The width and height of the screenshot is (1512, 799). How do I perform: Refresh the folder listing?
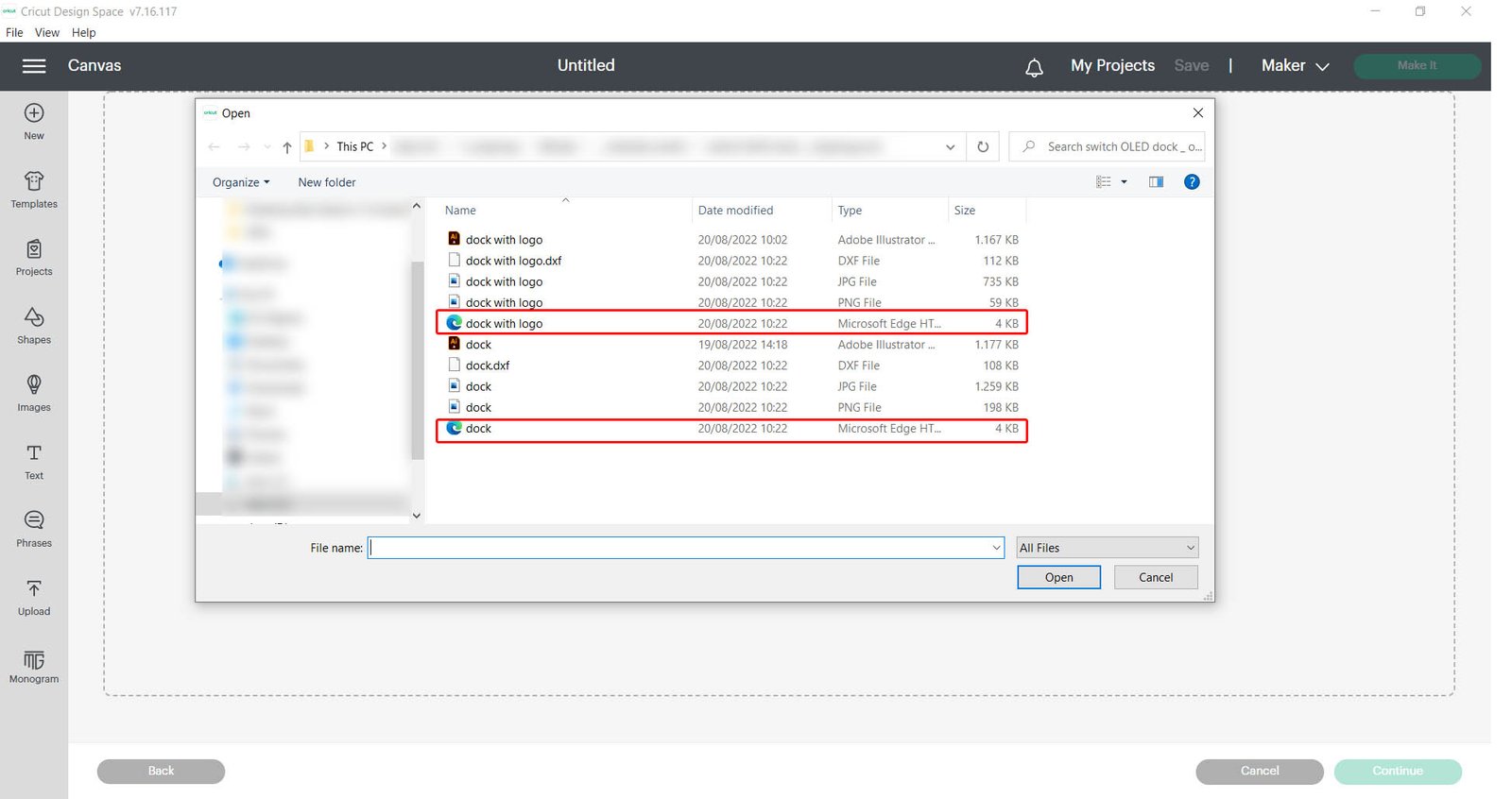tap(983, 146)
